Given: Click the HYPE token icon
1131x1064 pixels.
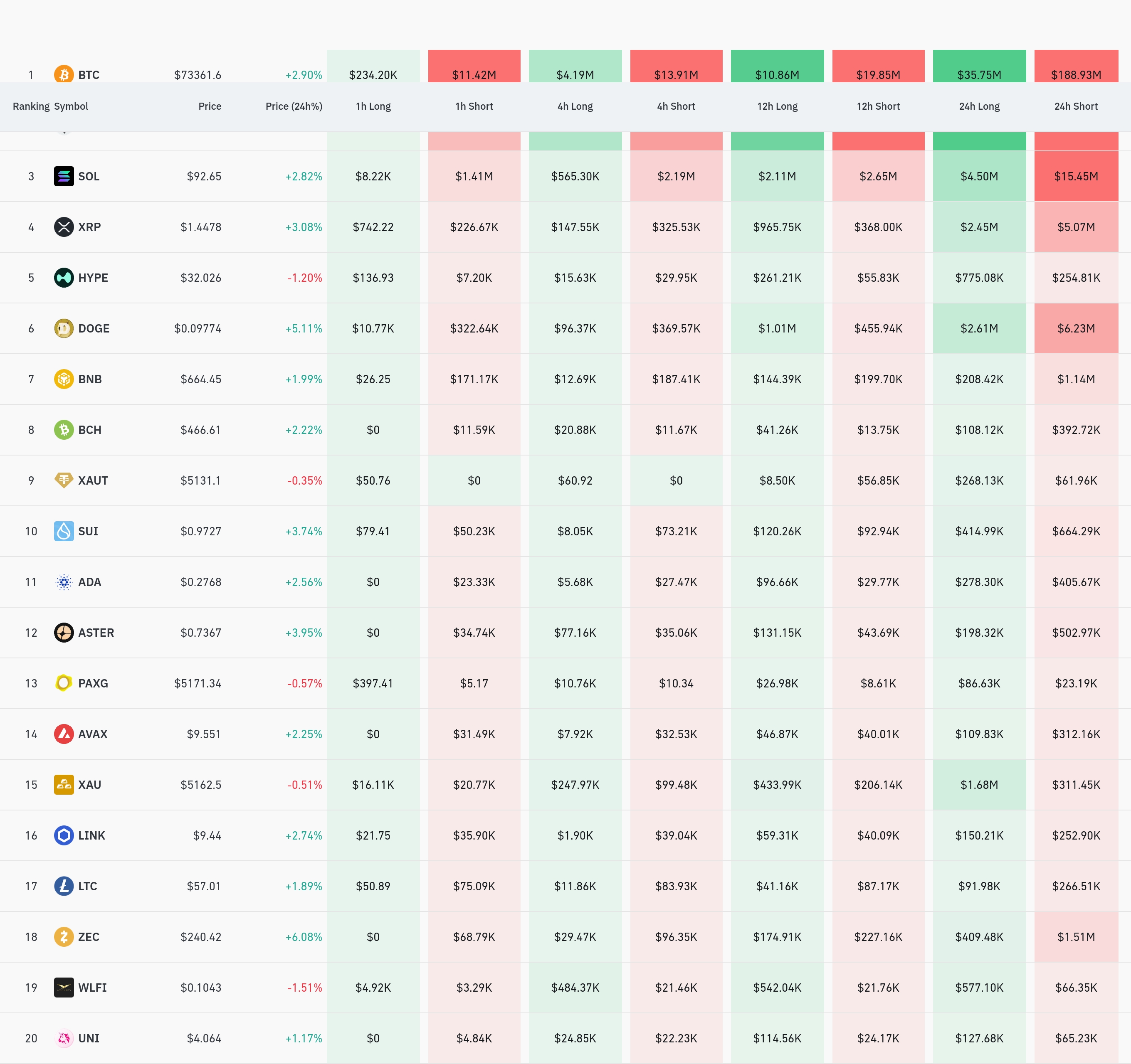Looking at the screenshot, I should [x=64, y=278].
